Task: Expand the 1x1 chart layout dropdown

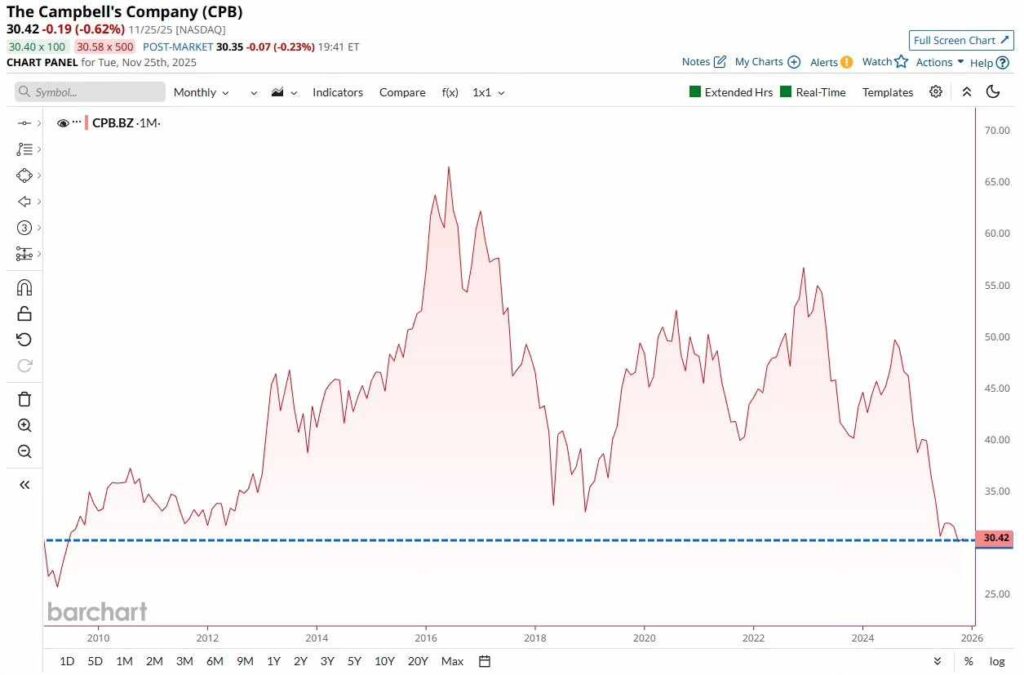Action: click(488, 92)
